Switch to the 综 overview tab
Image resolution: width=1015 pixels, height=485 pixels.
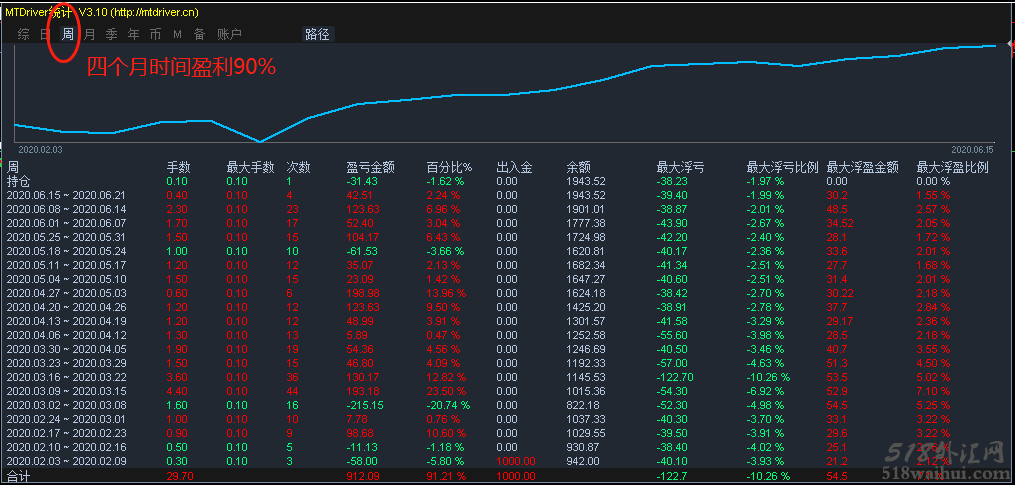23,34
